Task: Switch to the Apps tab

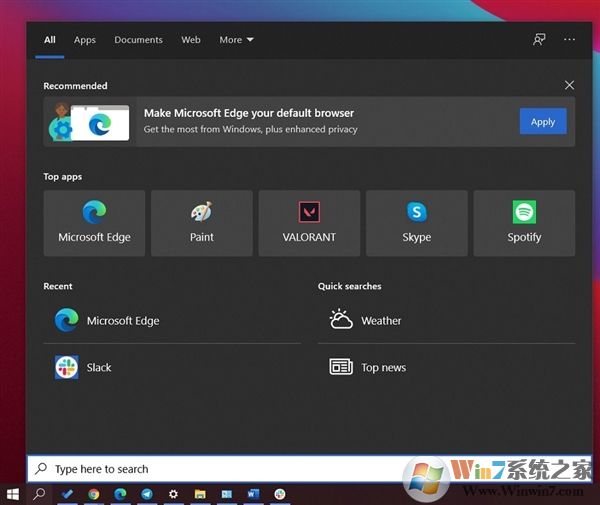Action: 85,40
